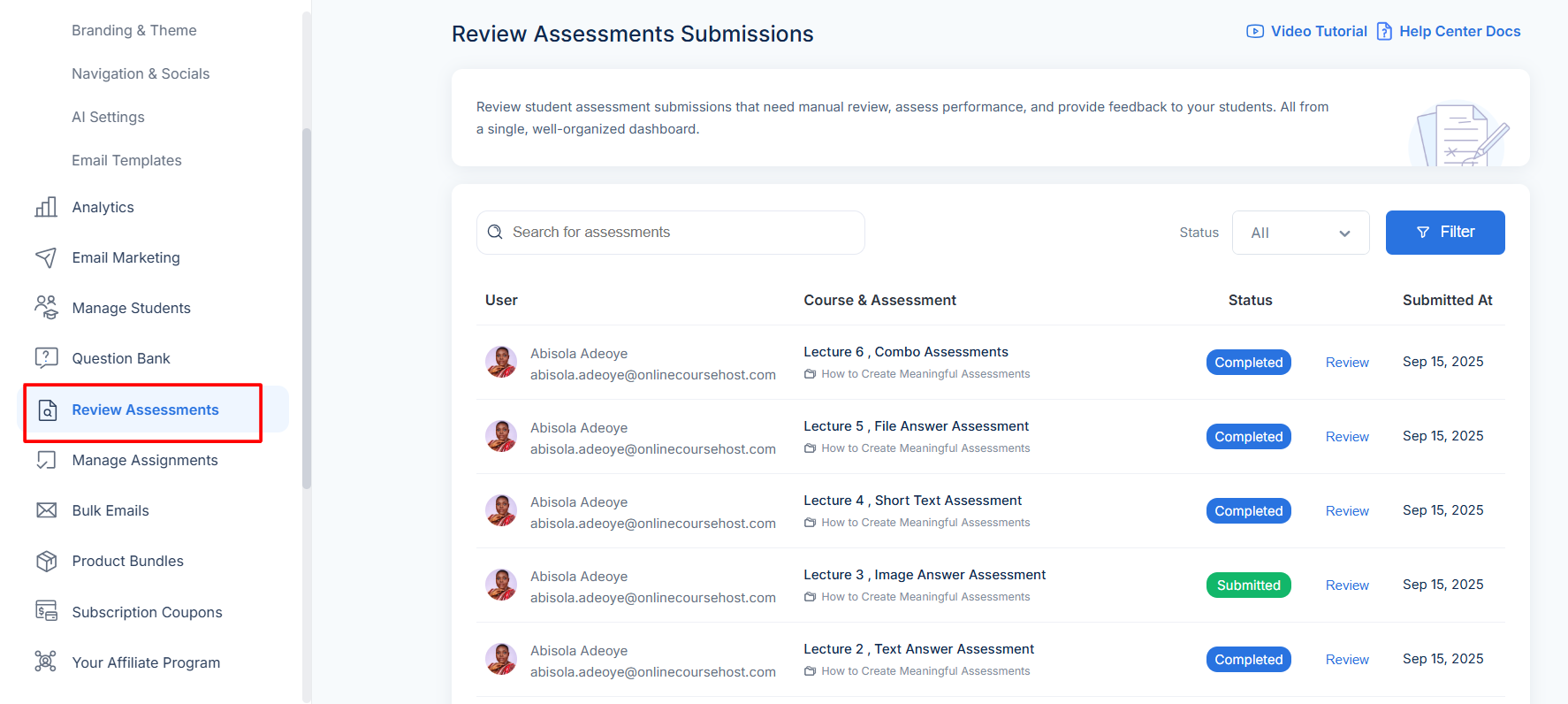
Task: Click the blue Filter button
Action: coord(1444,233)
